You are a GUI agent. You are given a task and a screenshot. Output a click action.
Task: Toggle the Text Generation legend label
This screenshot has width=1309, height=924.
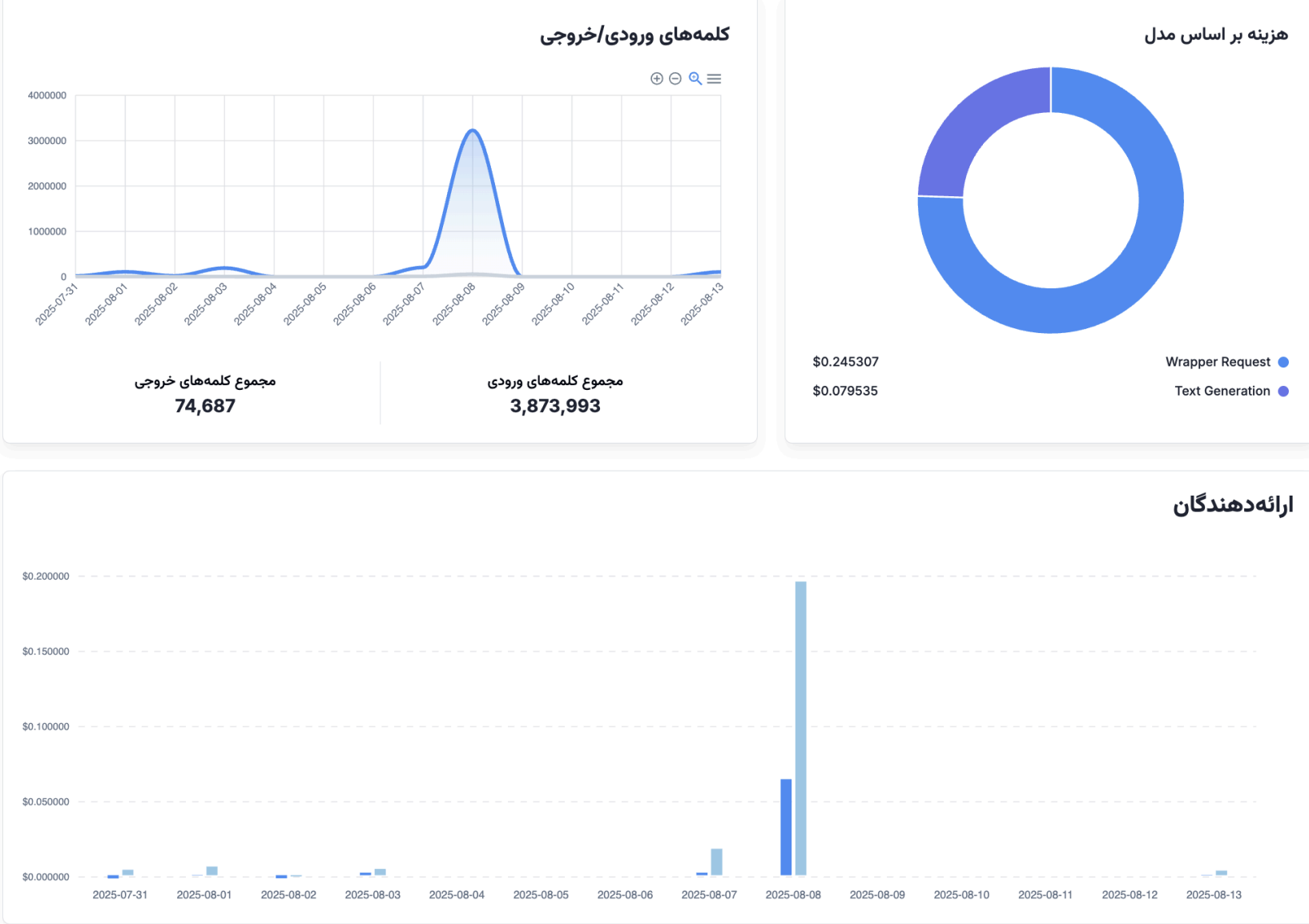tap(1222, 391)
